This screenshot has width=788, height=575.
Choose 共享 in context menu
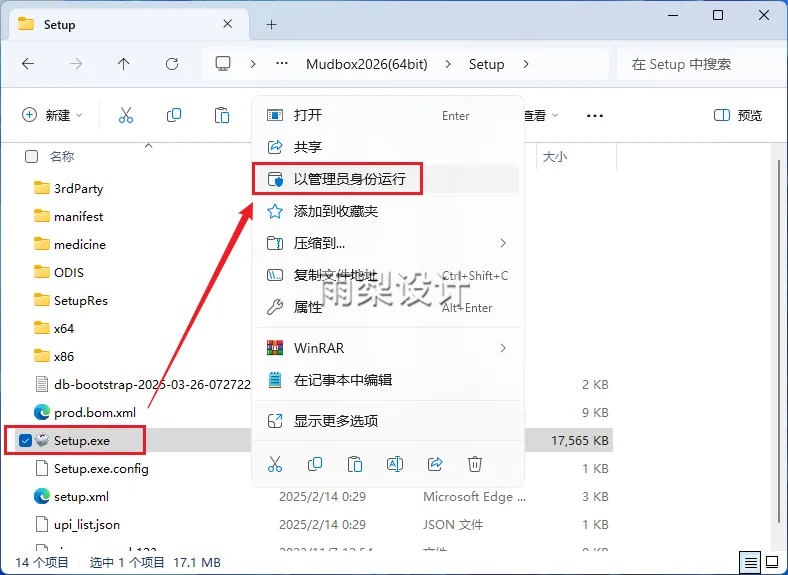[387, 147]
